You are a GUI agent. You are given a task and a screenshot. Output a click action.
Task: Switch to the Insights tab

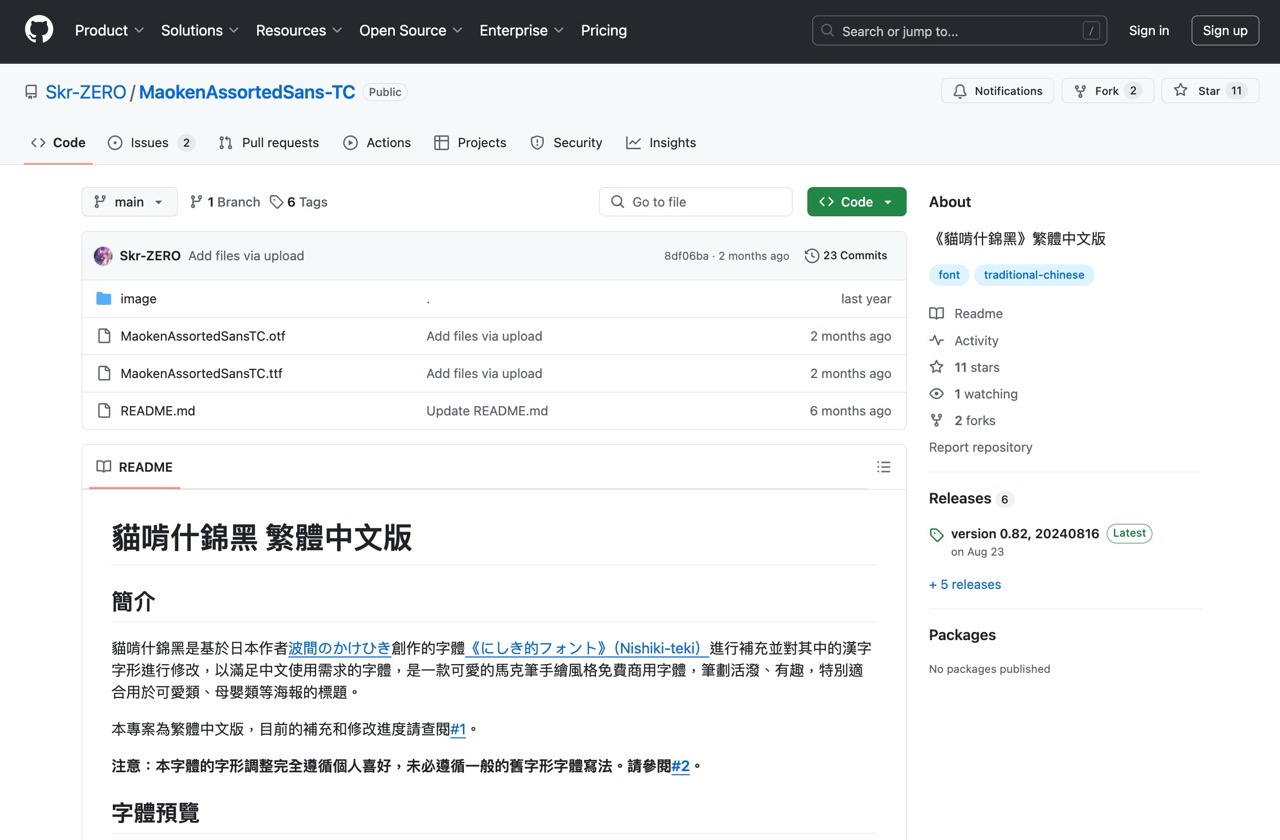pos(661,143)
